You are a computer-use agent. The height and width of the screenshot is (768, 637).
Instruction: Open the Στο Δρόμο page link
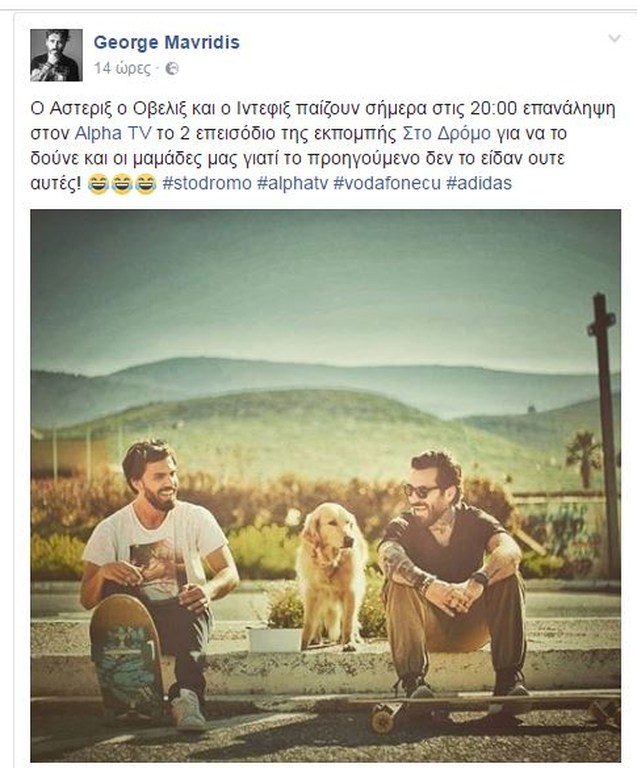coord(446,134)
